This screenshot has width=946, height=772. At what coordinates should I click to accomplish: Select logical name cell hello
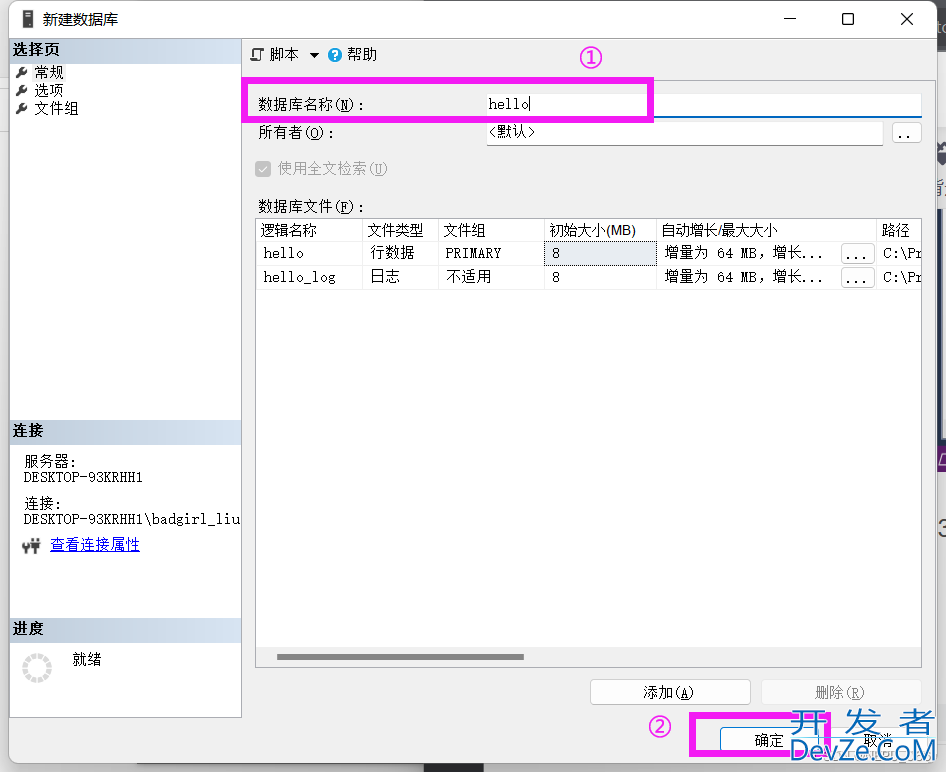309,253
